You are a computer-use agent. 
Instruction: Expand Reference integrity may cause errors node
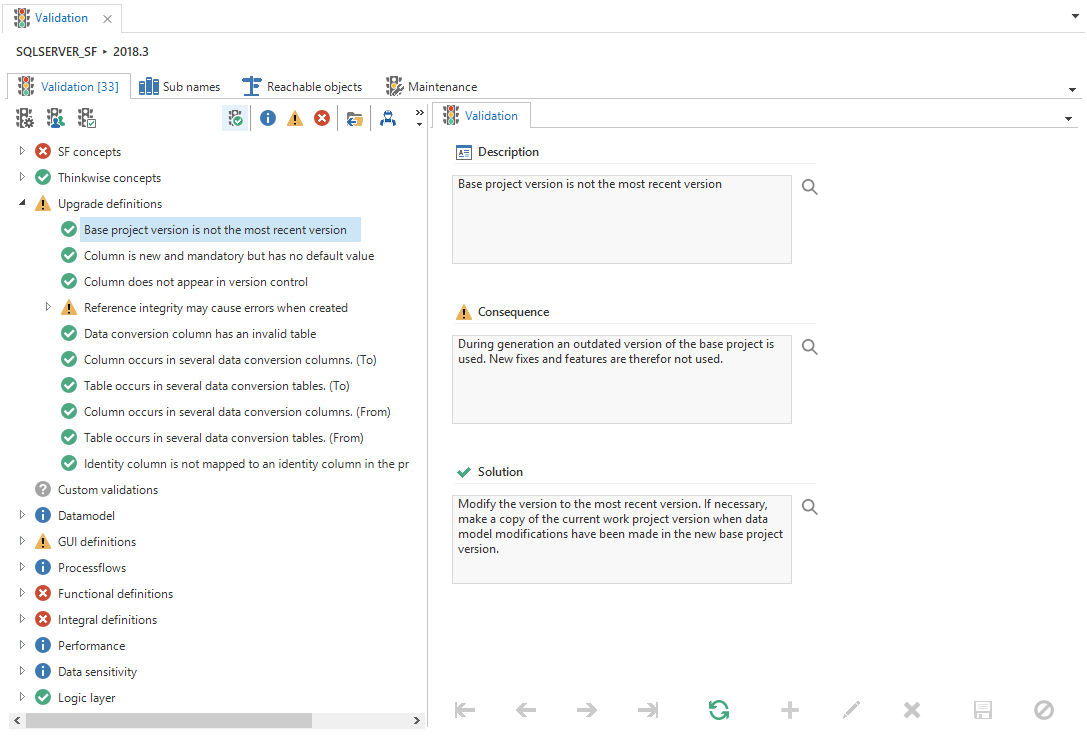48,307
